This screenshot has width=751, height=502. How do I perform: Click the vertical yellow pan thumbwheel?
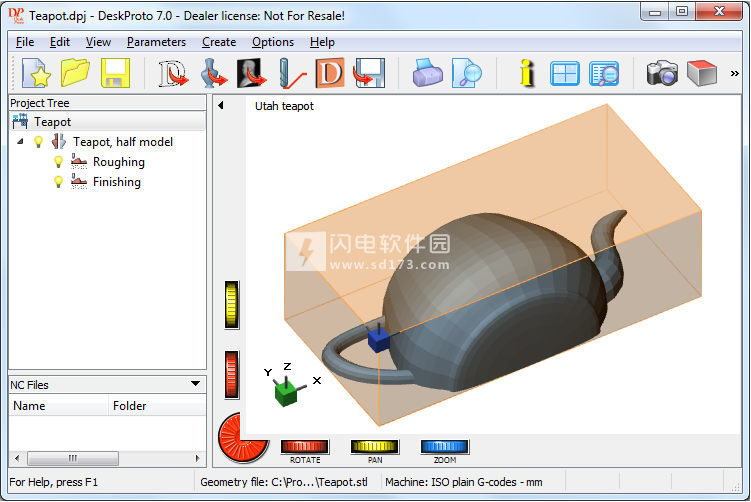(x=231, y=305)
